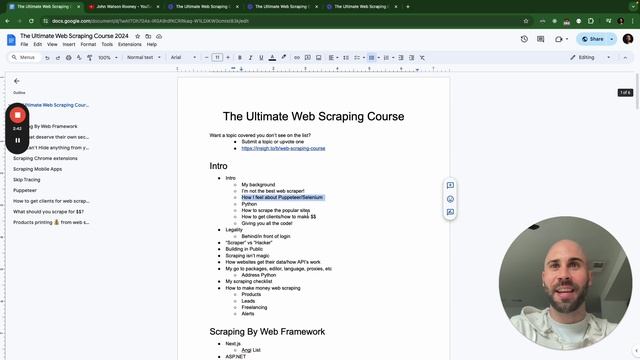This screenshot has width=640, height=360.
Task: Jump to Scraping Mobile Apps outline entry
Action: point(38,169)
